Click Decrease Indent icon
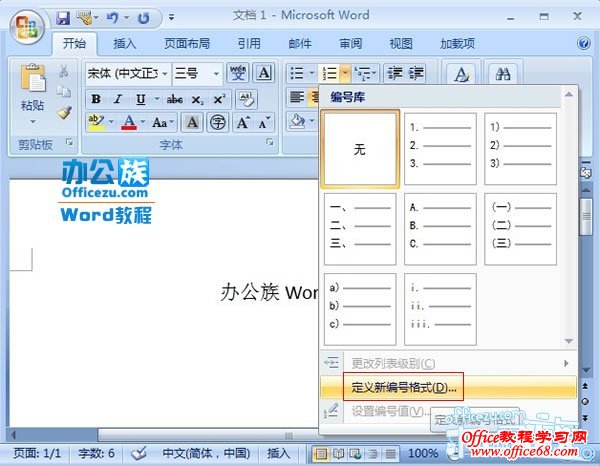The width and height of the screenshot is (600, 466). tap(395, 73)
